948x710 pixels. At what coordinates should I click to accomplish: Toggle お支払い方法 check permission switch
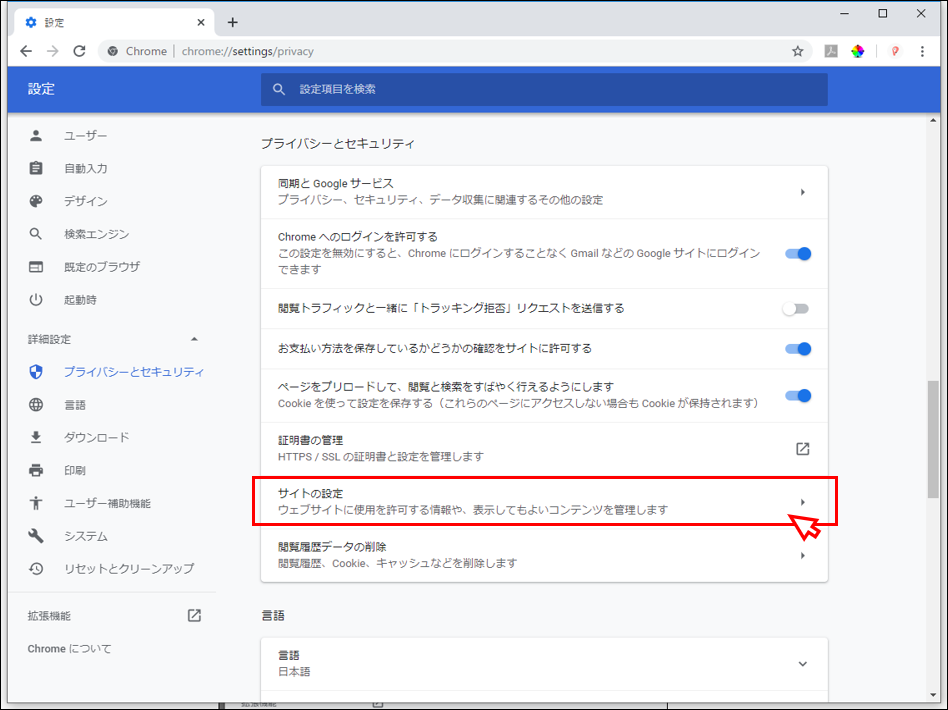(797, 349)
